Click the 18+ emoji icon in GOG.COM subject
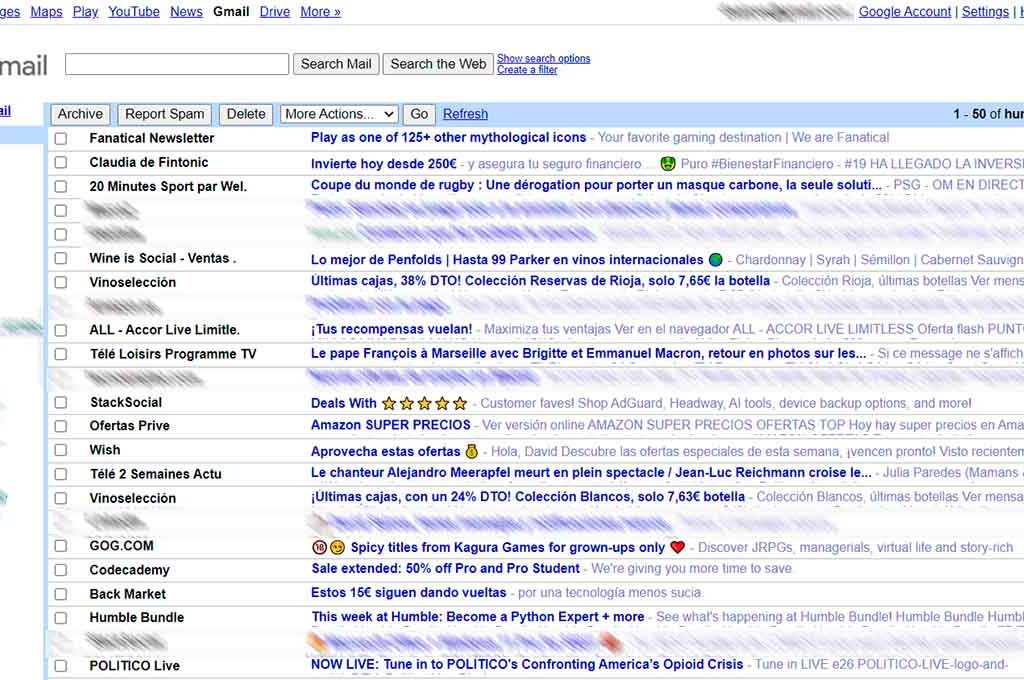The image size is (1024, 680). point(319,547)
